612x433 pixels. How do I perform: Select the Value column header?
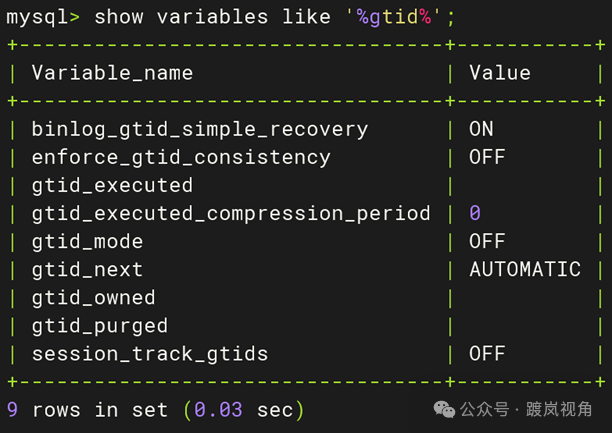point(500,73)
